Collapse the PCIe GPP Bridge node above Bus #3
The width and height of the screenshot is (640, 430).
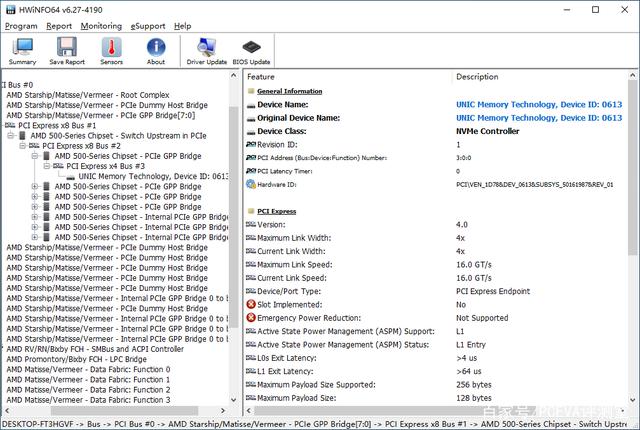[x=35, y=156]
